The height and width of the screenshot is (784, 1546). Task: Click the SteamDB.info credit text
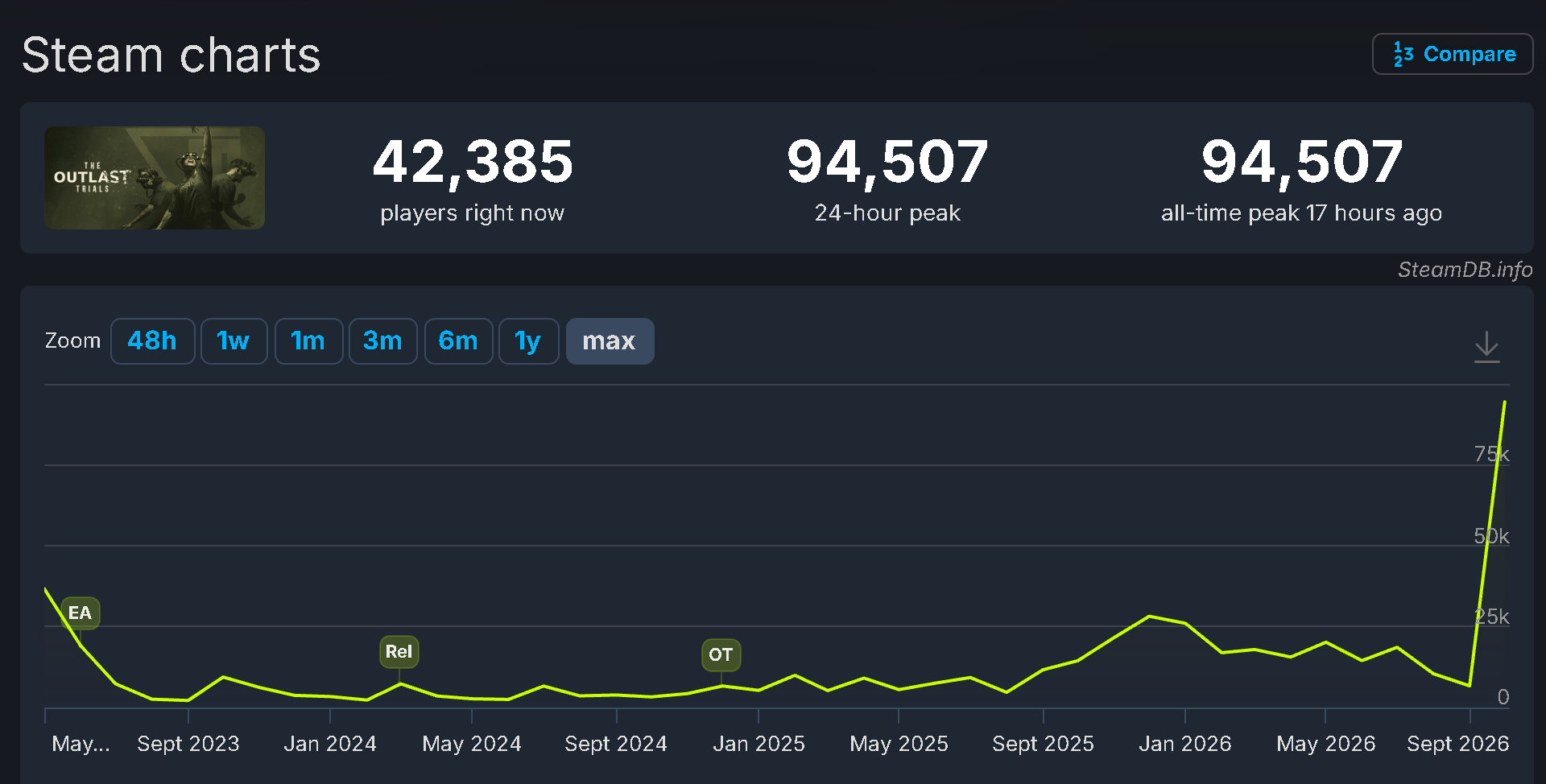point(1465,270)
